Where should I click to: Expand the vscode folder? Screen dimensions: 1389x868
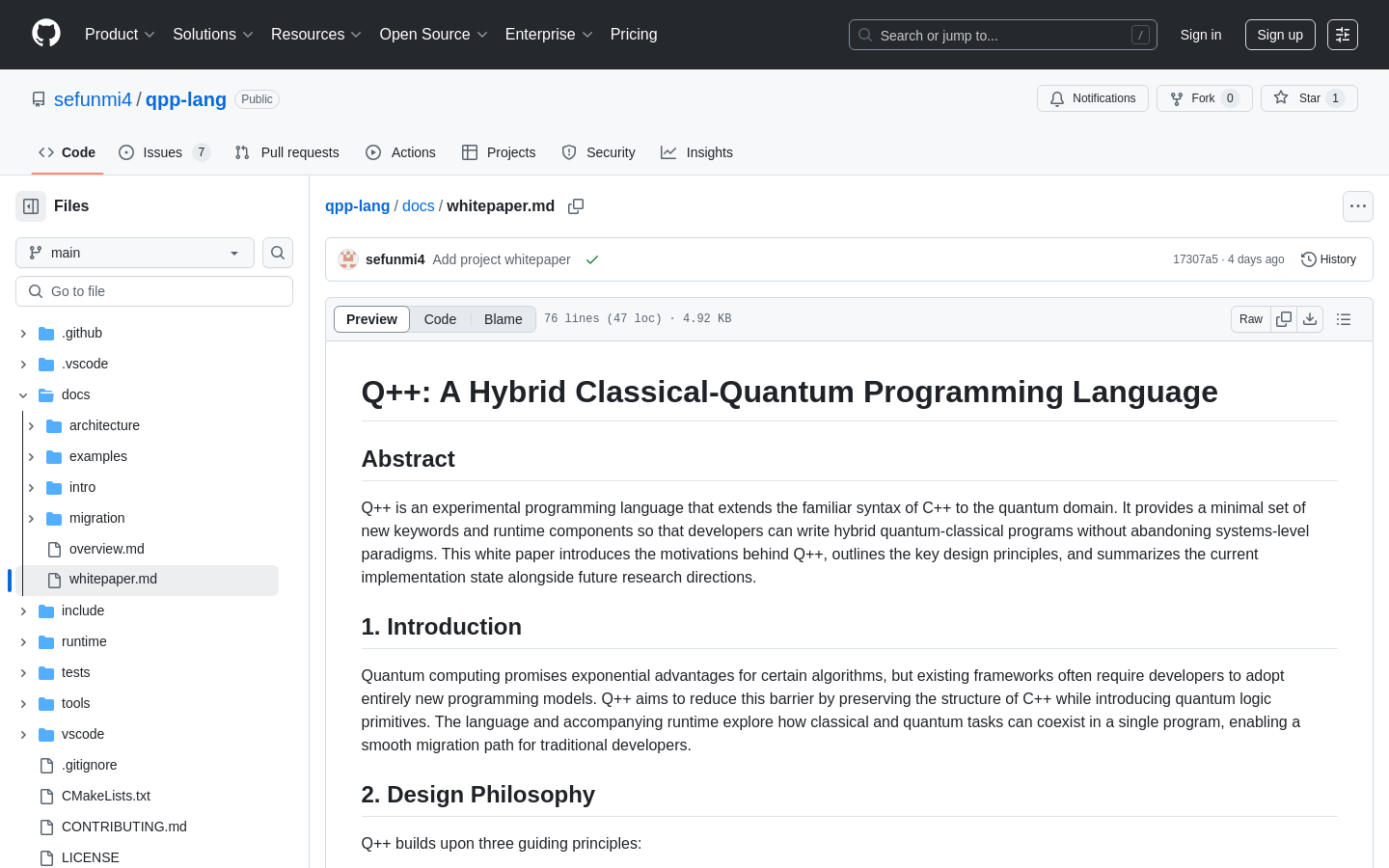coord(23,735)
